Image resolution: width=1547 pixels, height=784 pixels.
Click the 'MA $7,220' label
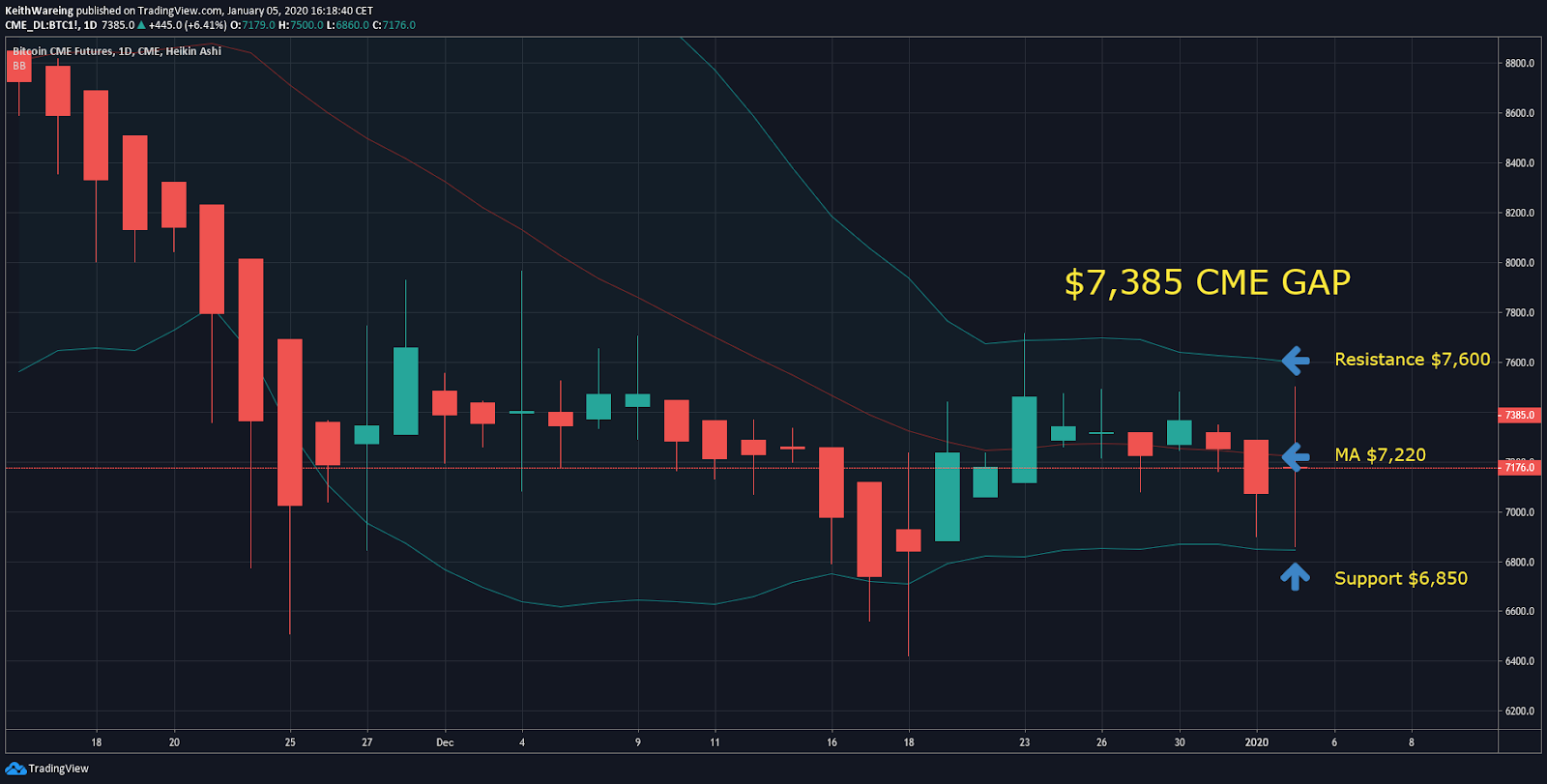(x=1380, y=455)
